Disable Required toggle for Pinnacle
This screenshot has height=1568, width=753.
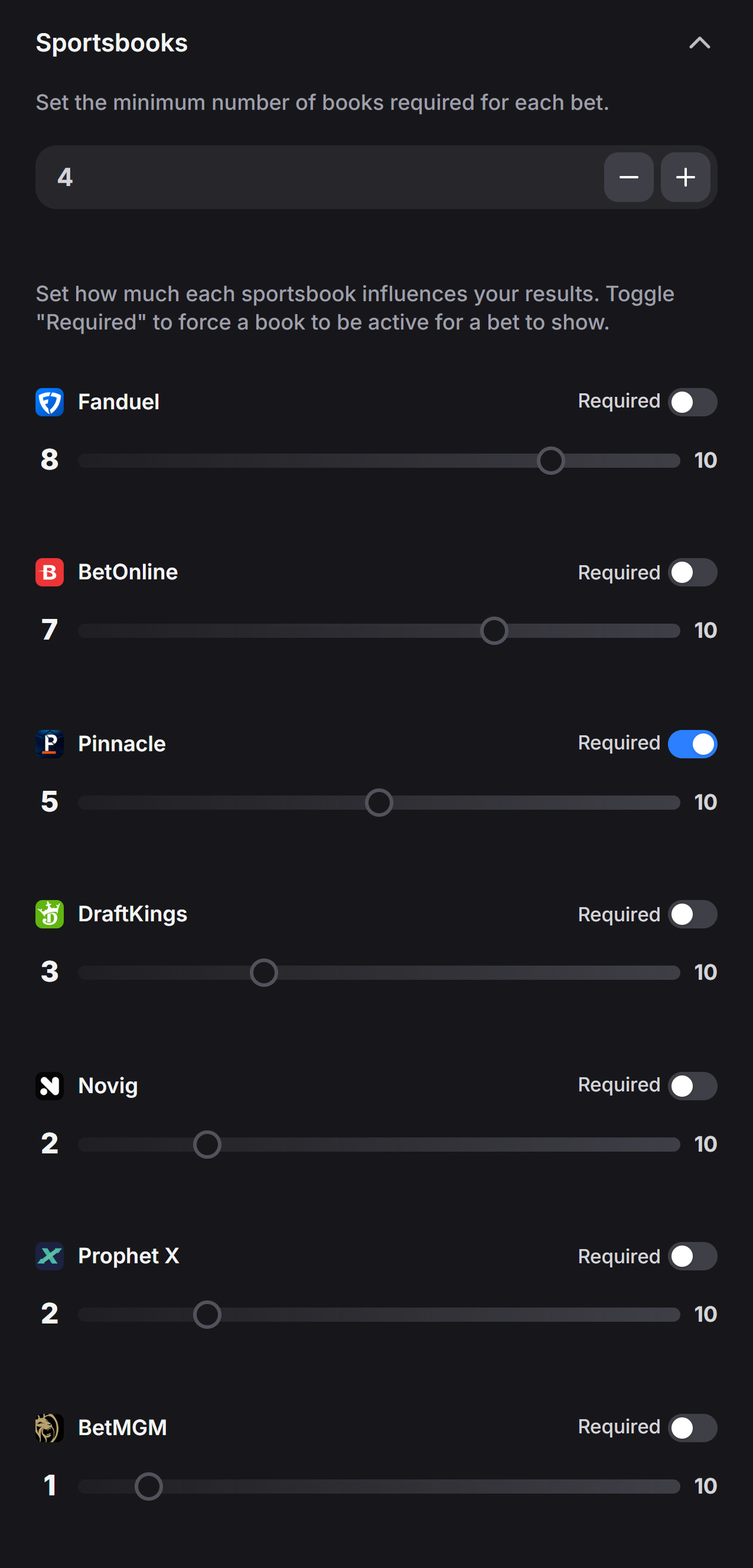tap(692, 744)
